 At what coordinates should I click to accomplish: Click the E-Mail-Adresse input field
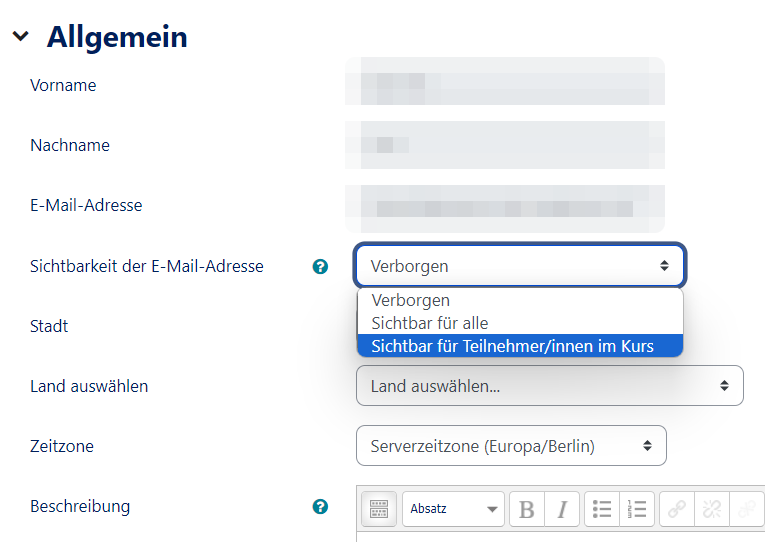tap(505, 206)
